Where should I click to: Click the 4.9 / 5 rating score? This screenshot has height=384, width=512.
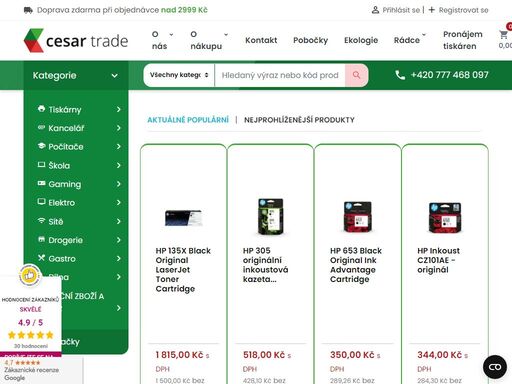30,322
